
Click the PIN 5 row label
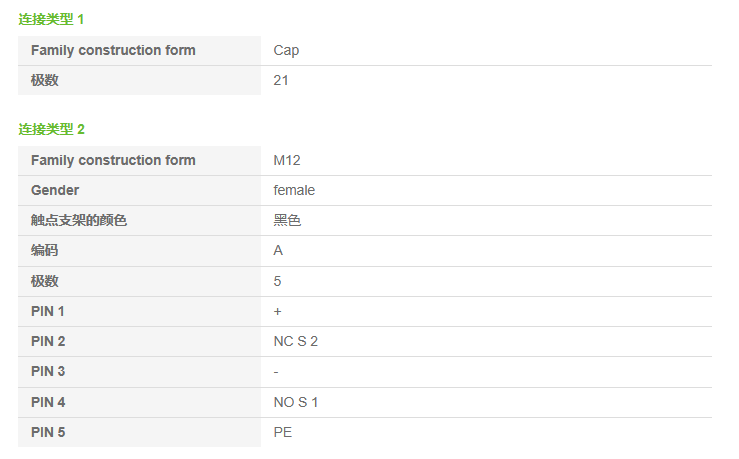click(48, 432)
